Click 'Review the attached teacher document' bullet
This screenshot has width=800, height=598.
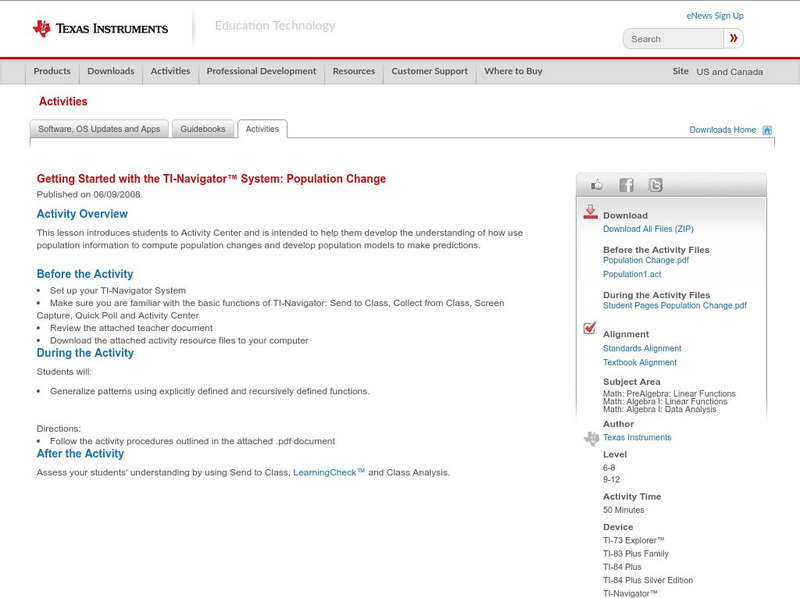[x=131, y=328]
